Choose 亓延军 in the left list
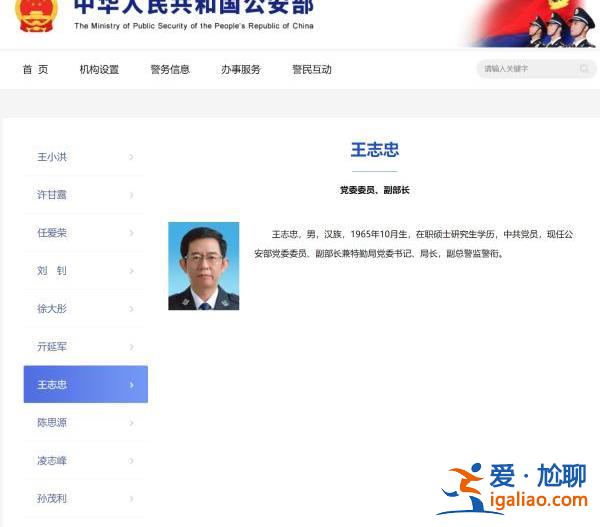 pos(52,347)
